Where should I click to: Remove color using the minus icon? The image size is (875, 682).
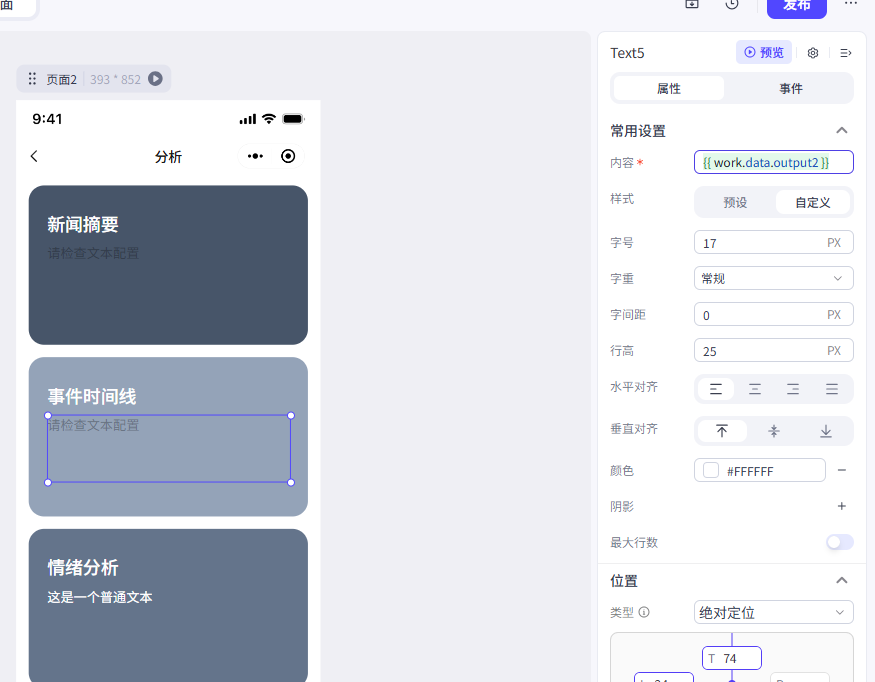click(x=842, y=470)
